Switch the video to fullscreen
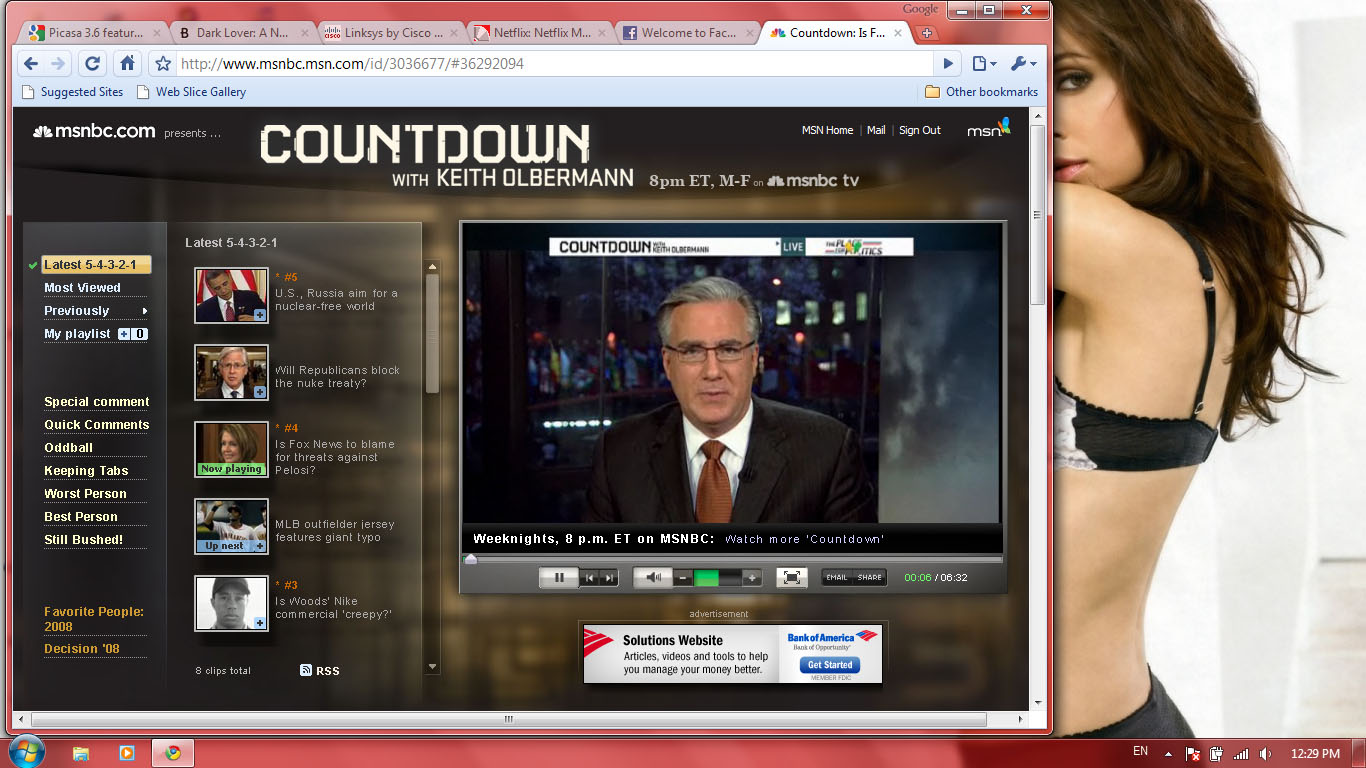Image resolution: width=1366 pixels, height=768 pixels. tap(791, 577)
